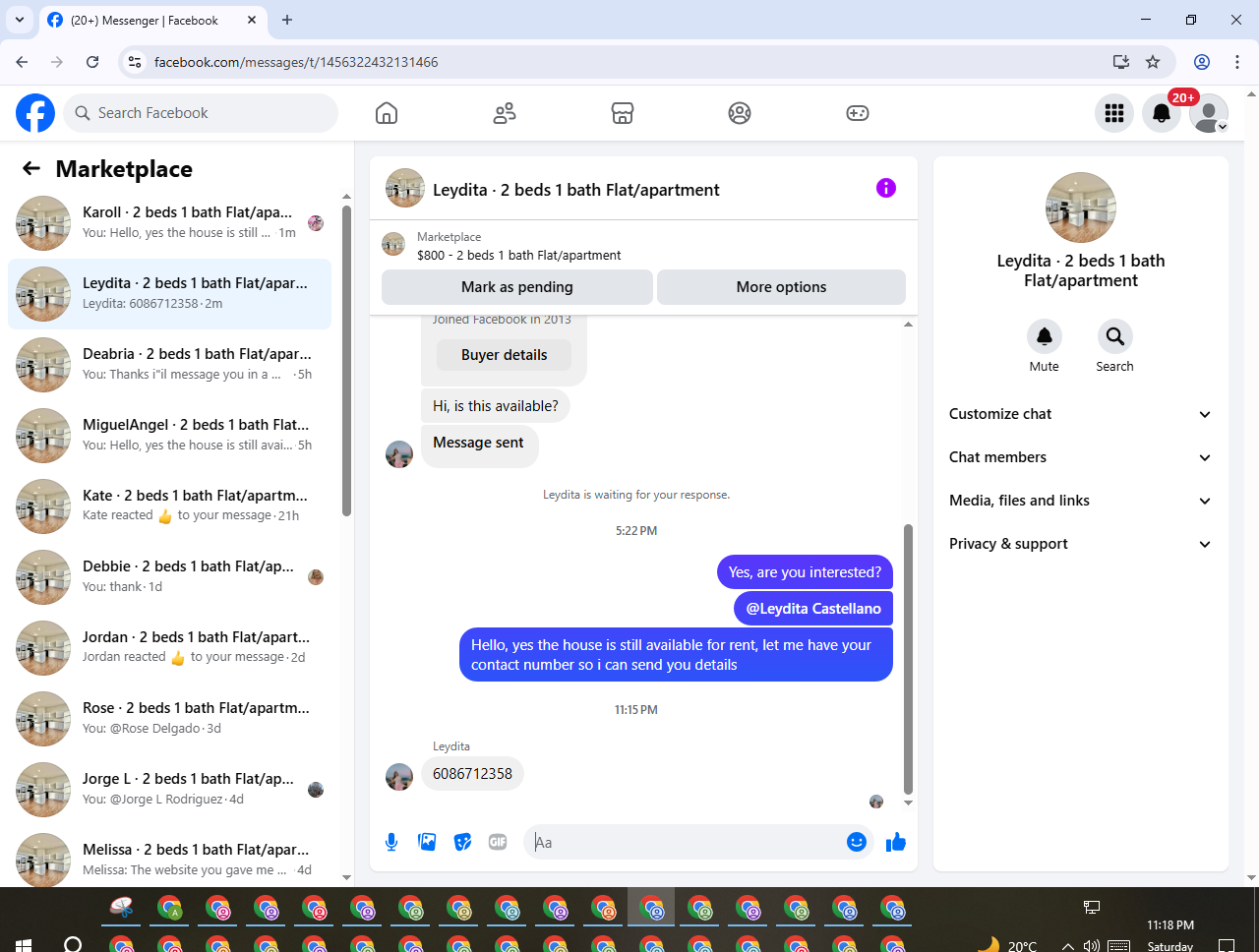The width and height of the screenshot is (1259, 952).
Task: Open the Jordan conversation
Action: pos(169,648)
